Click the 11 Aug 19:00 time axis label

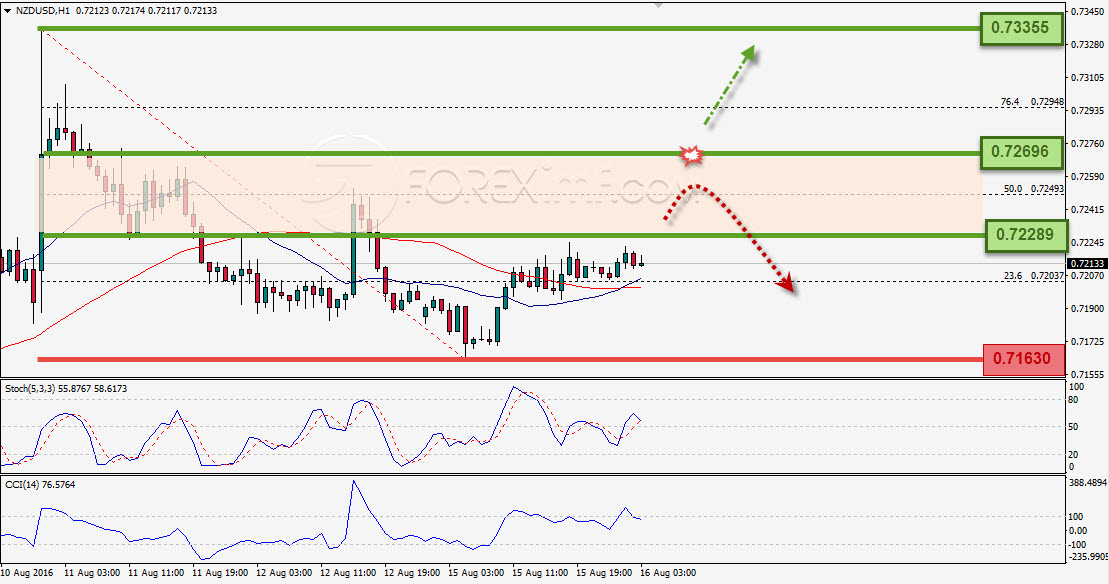pyautogui.click(x=220, y=573)
